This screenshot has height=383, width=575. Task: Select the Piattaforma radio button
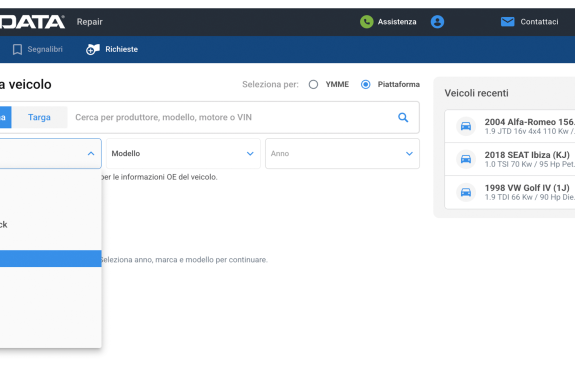point(365,85)
